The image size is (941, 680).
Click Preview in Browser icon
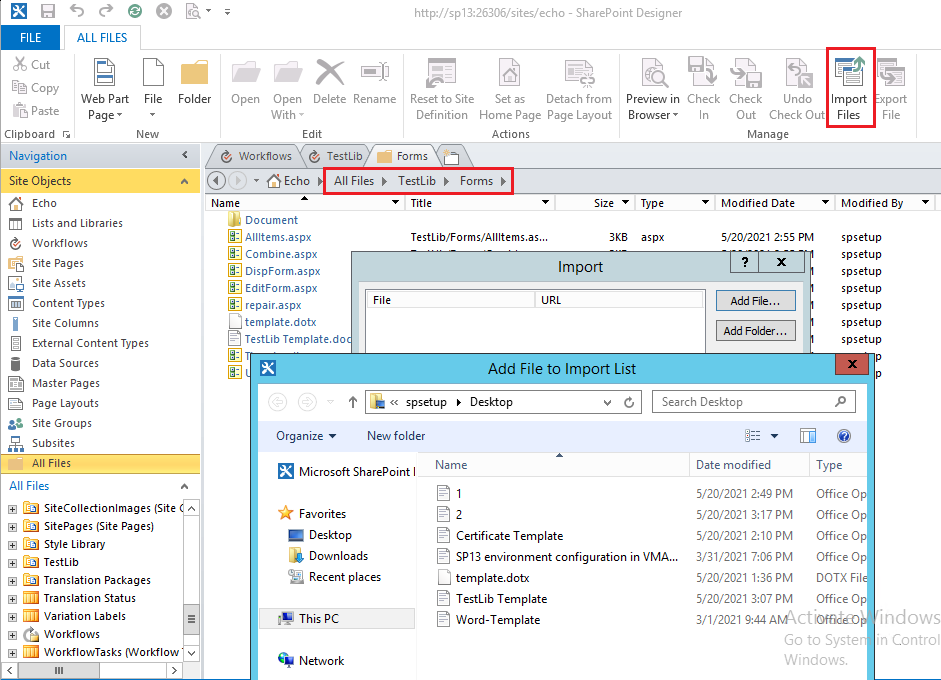coord(653,73)
